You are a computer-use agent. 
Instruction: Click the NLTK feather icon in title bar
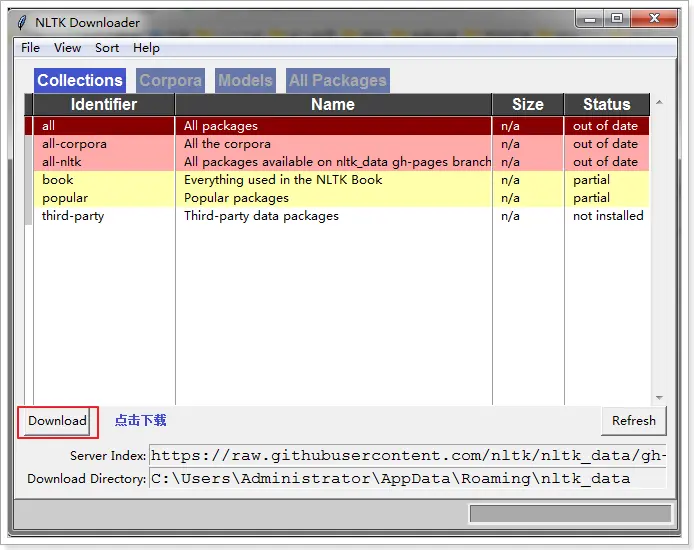[x=22, y=22]
